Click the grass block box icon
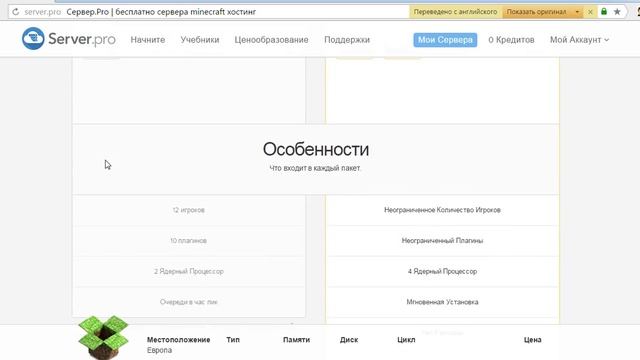This screenshot has height=360, width=640. pyautogui.click(x=103, y=338)
